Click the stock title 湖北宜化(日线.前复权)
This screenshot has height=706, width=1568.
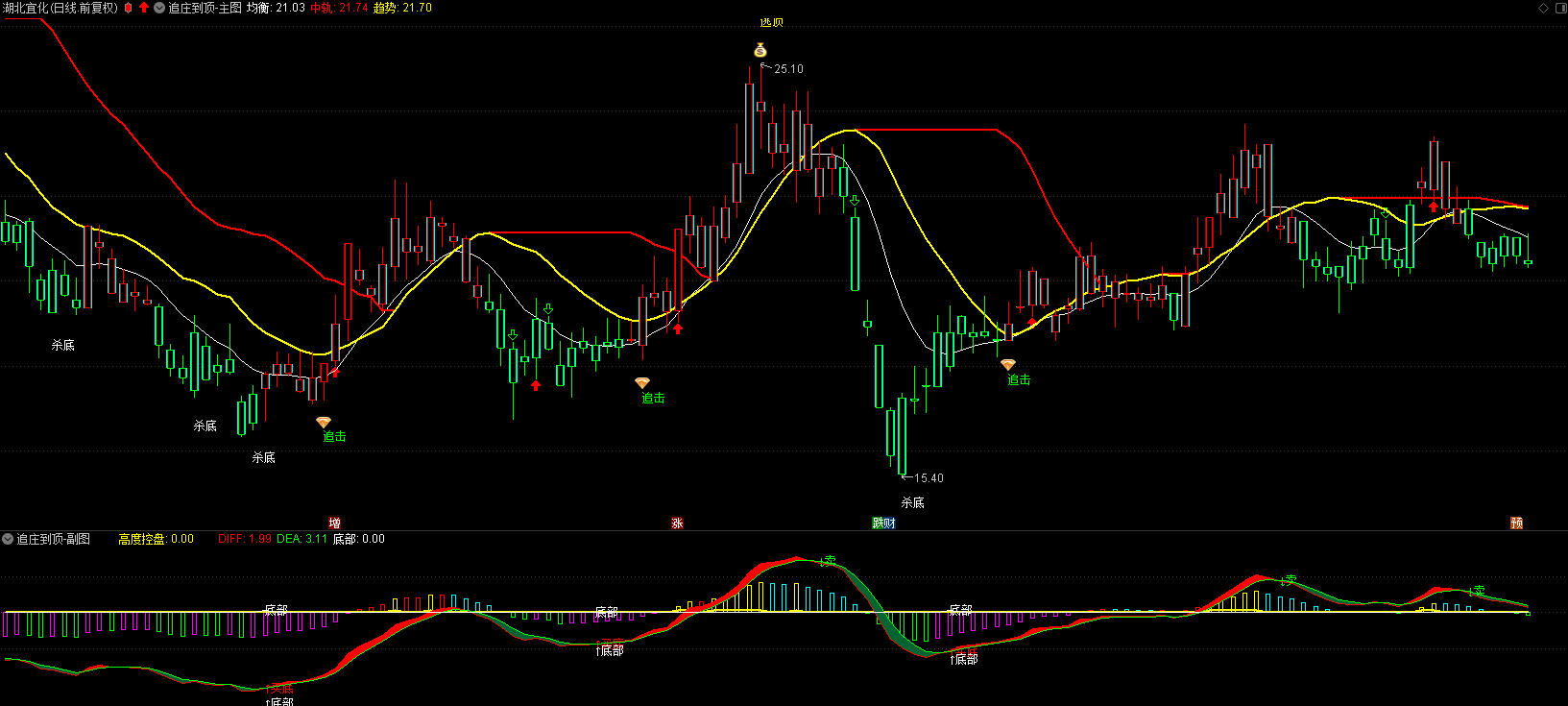pyautogui.click(x=60, y=8)
